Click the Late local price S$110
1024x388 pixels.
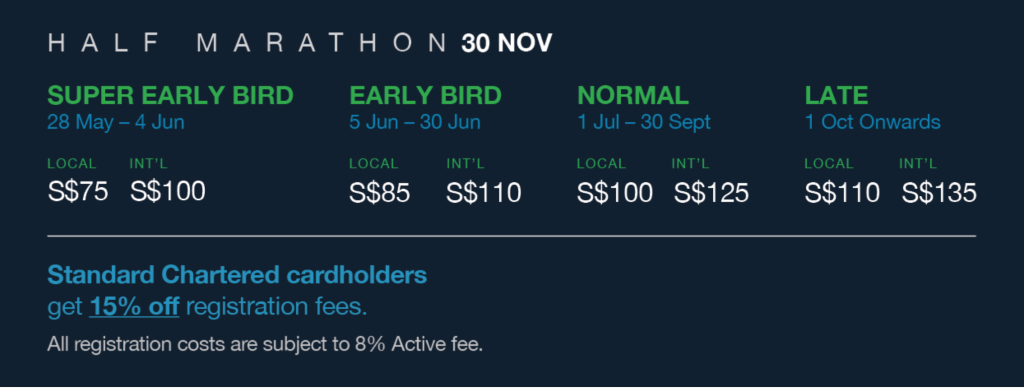842,193
